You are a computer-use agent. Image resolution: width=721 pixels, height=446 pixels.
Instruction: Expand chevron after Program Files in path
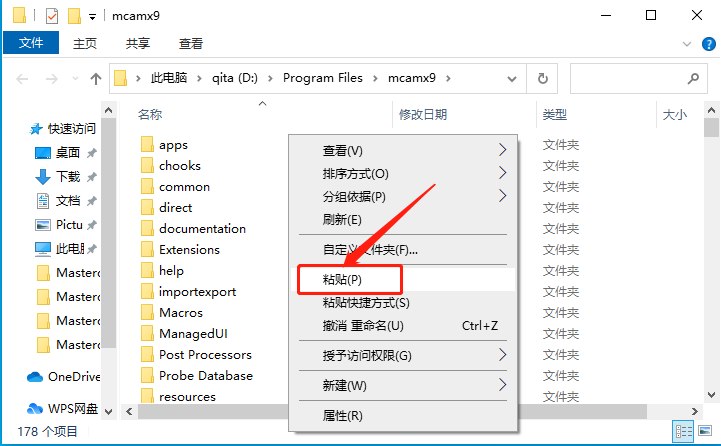click(375, 79)
